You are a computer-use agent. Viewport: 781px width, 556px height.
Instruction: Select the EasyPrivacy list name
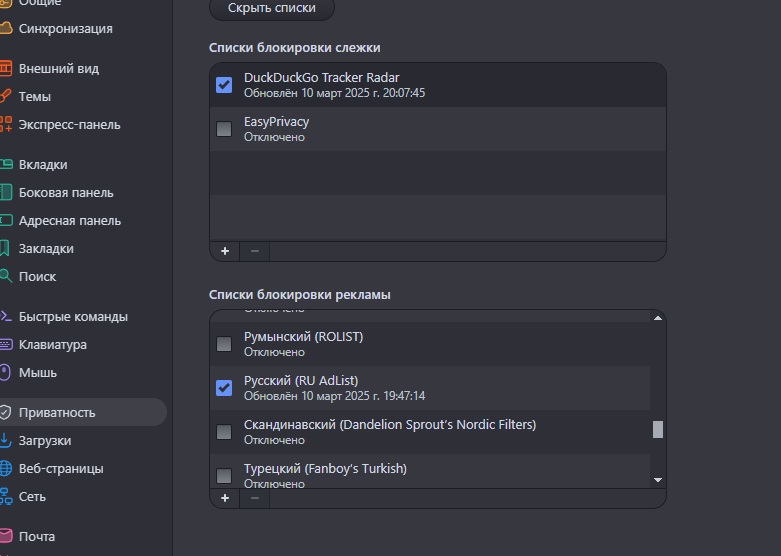coord(276,122)
